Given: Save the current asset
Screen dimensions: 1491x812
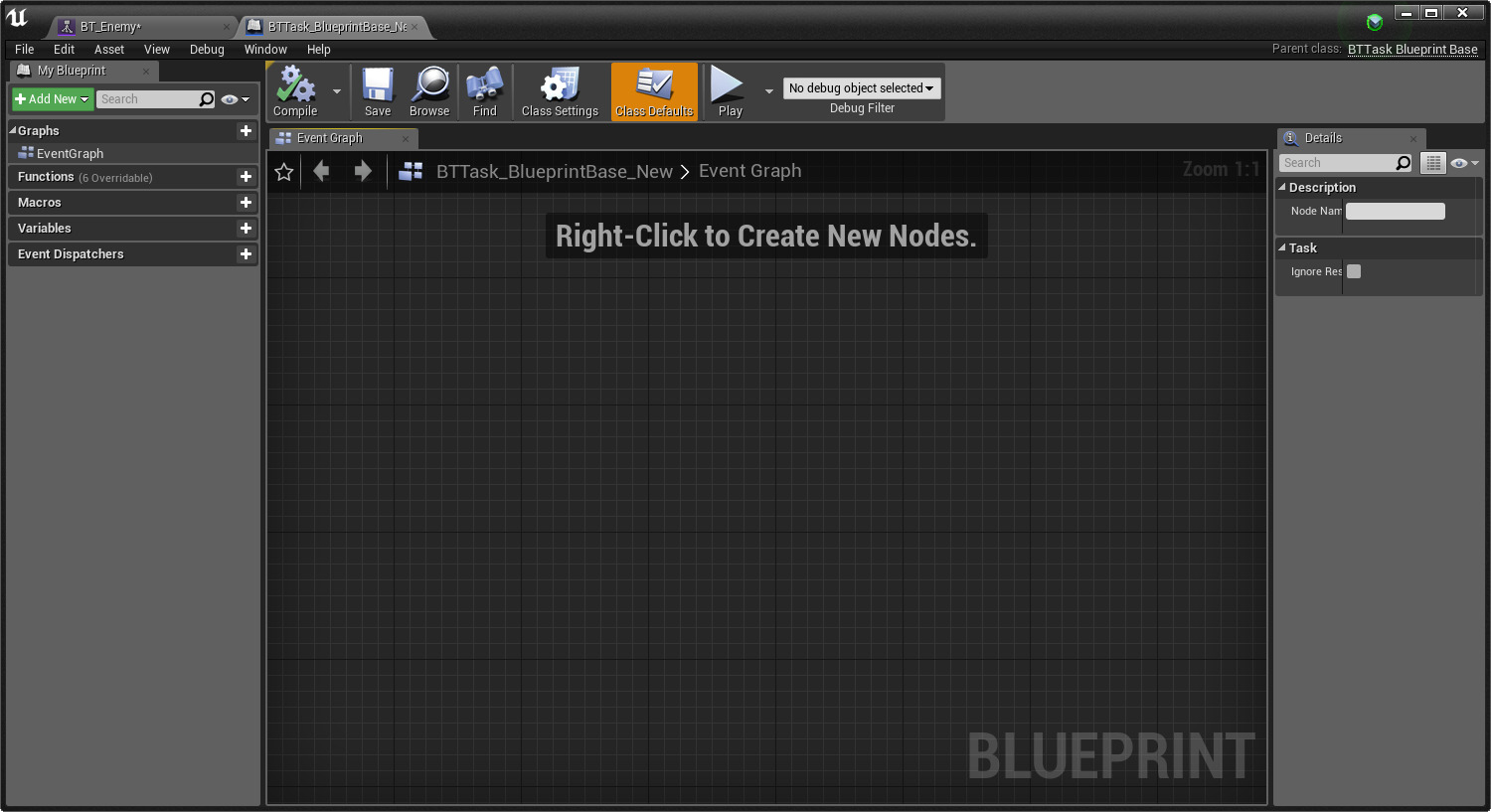Looking at the screenshot, I should point(377,91).
